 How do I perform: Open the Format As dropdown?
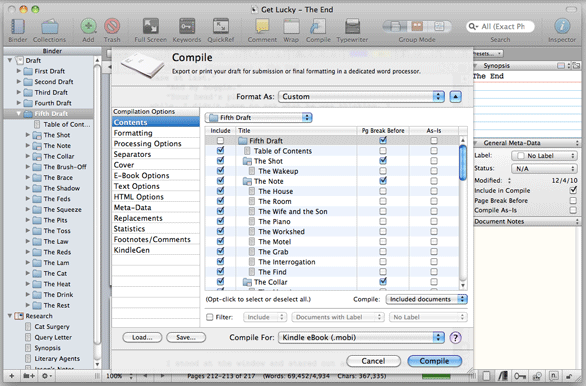pos(361,97)
